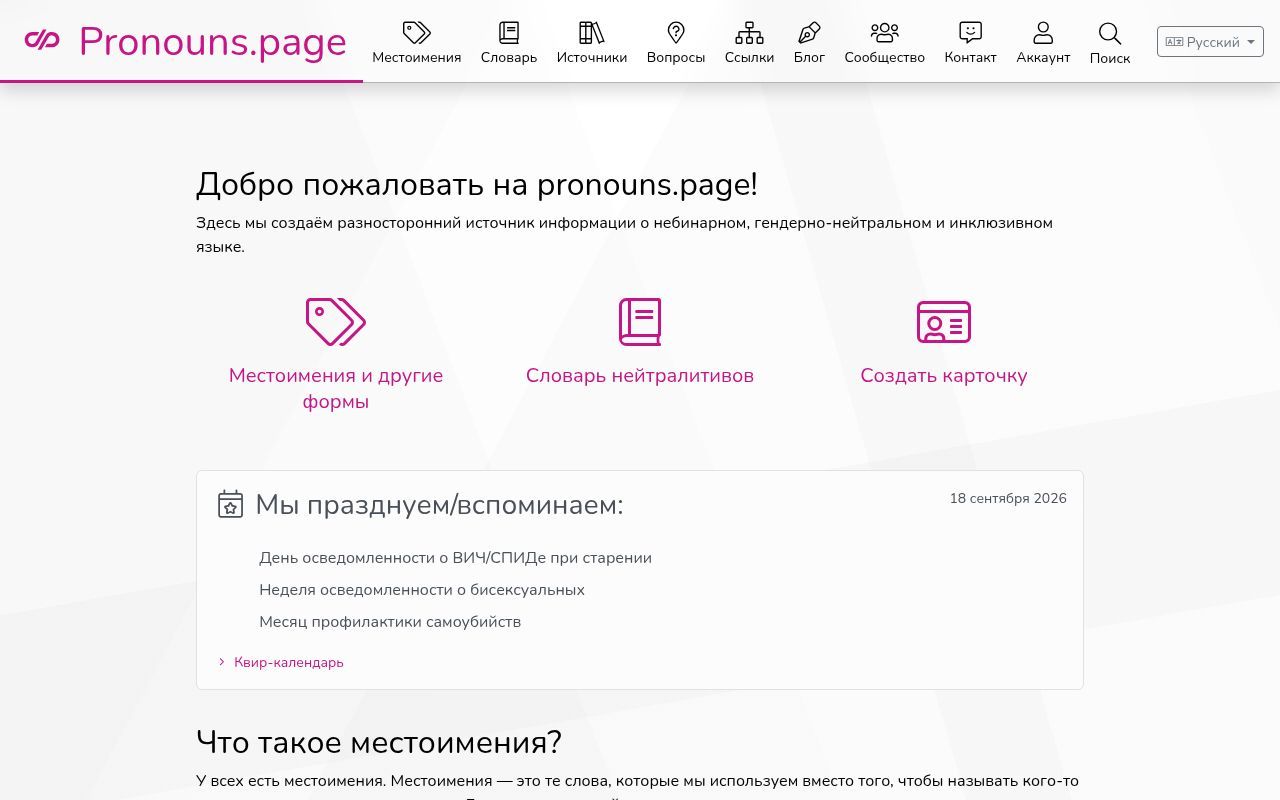This screenshot has width=1280, height=800.
Task: Open the Сообщество people icon
Action: (885, 33)
